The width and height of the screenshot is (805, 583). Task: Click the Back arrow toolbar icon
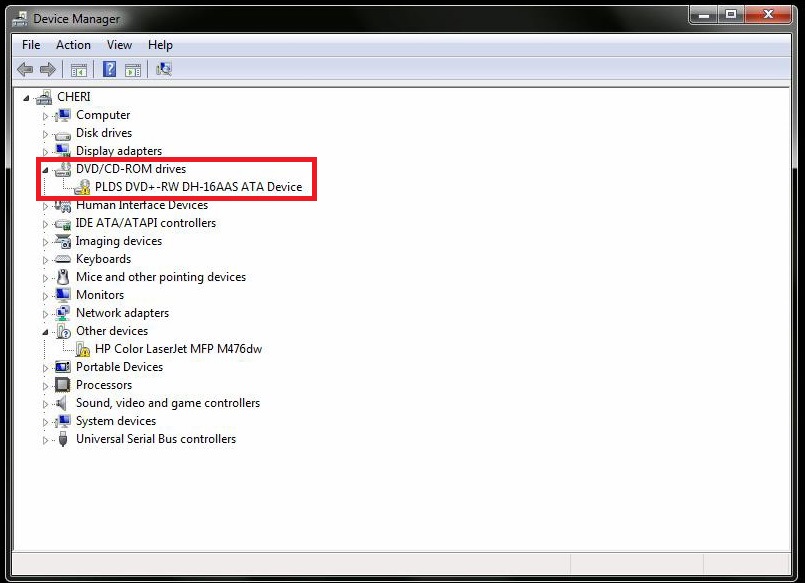click(x=25, y=69)
